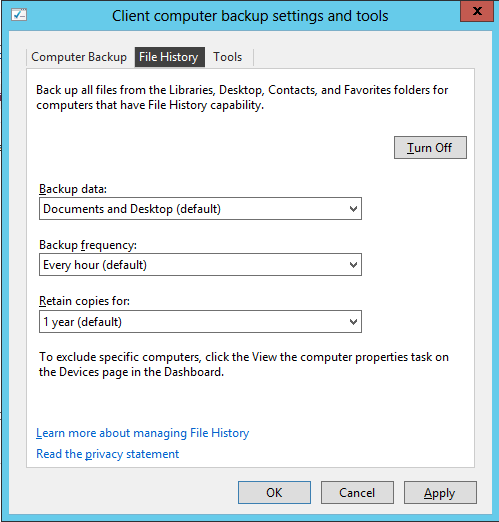Click the Every hour dropdown arrow

click(x=353, y=265)
